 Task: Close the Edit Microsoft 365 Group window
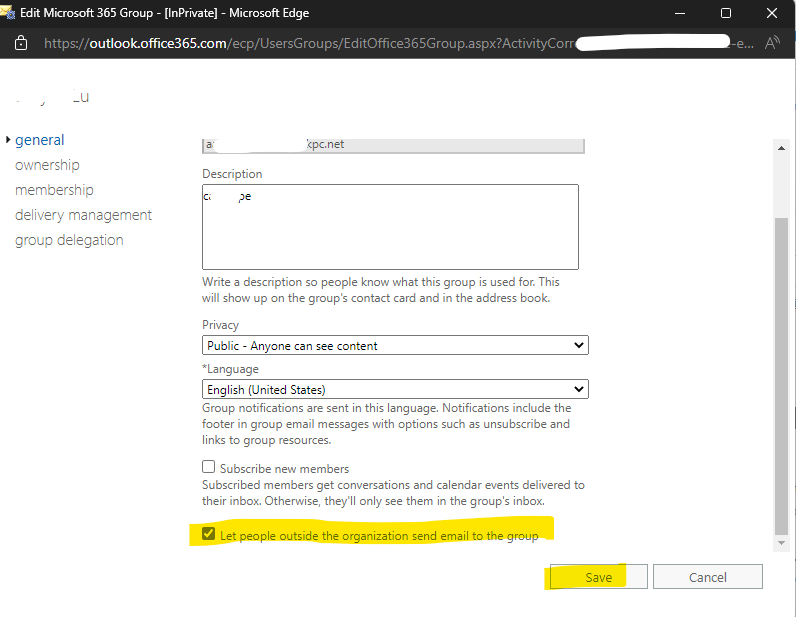point(772,13)
